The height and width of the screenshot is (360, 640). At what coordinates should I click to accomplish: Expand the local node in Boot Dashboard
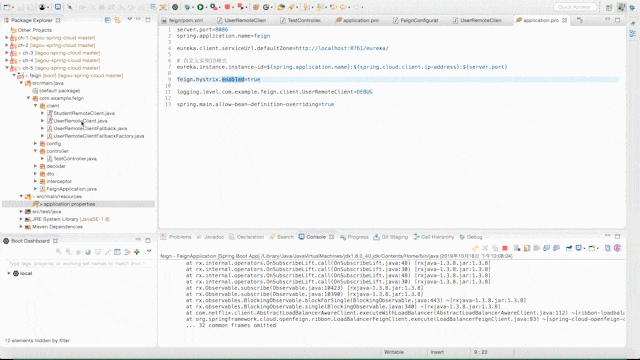point(9,273)
